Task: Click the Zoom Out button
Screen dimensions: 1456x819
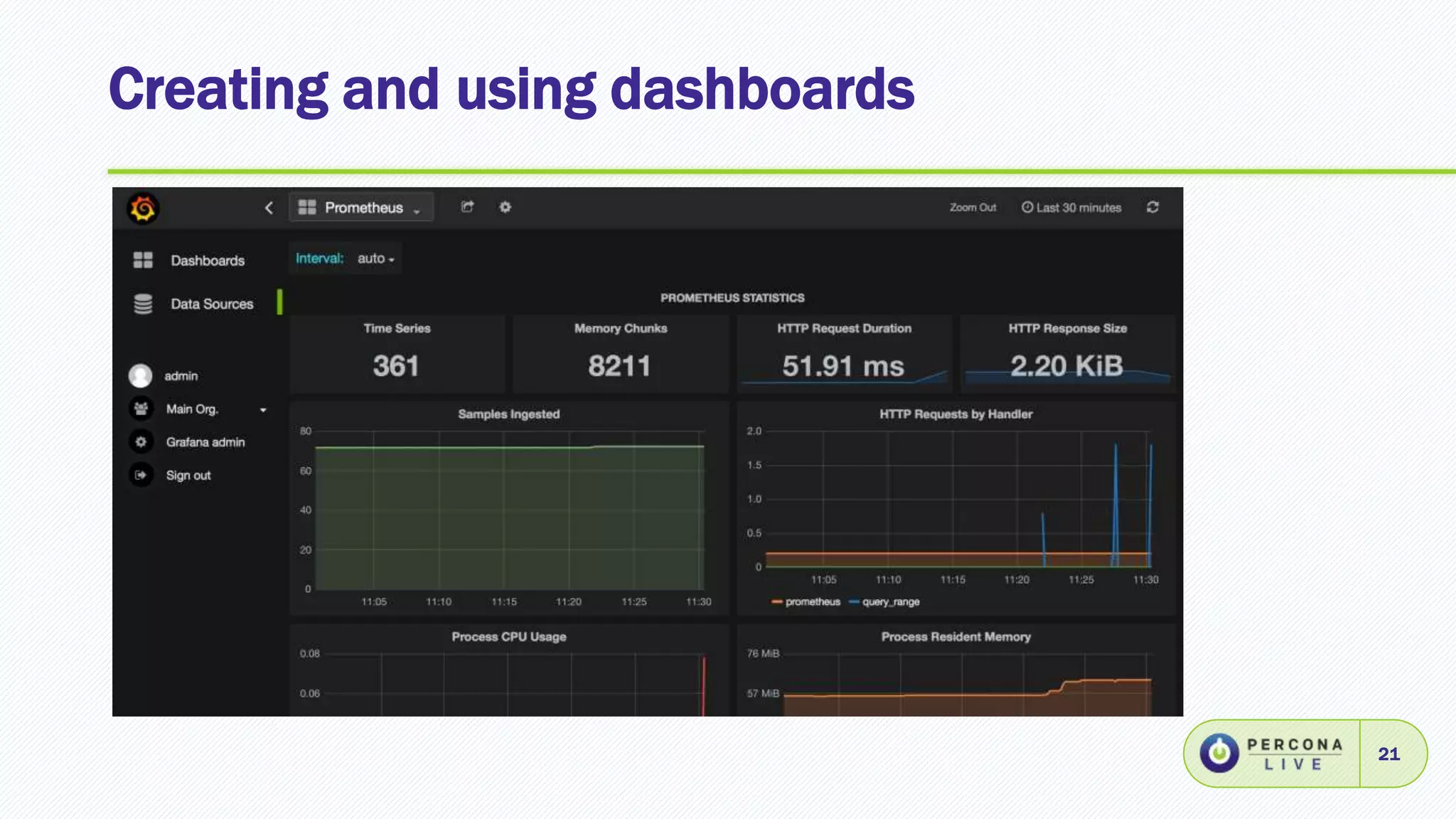Action: pyautogui.click(x=973, y=208)
